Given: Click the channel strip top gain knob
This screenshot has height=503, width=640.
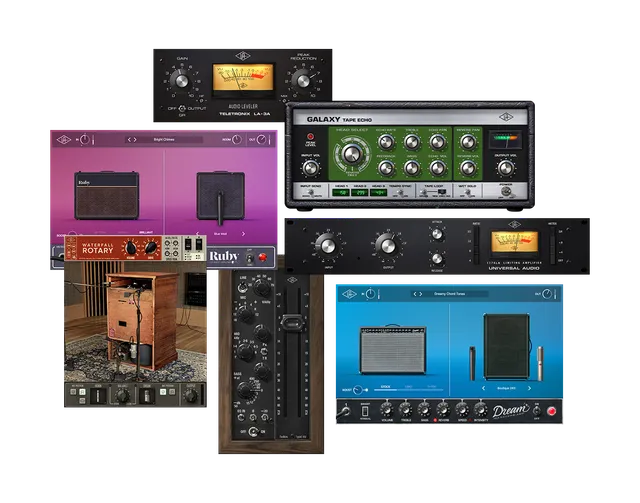Looking at the screenshot, I should click(262, 289).
